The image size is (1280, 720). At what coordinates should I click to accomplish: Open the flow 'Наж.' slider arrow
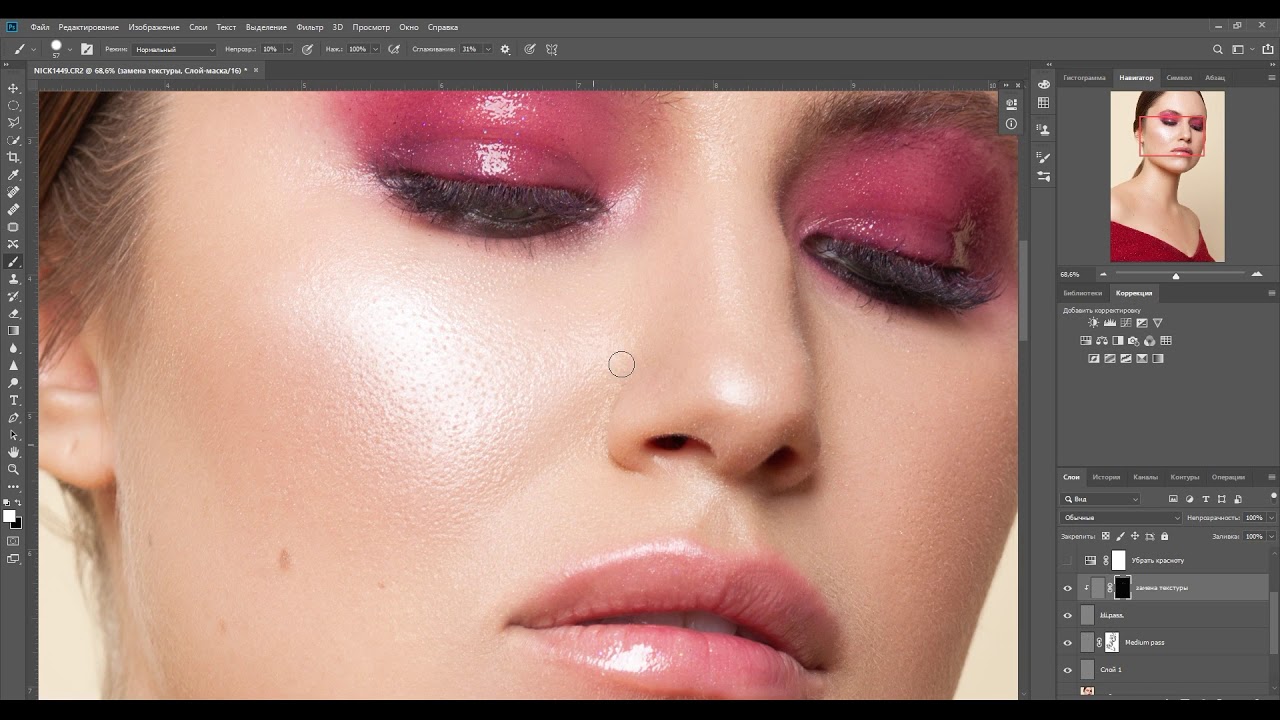click(377, 49)
